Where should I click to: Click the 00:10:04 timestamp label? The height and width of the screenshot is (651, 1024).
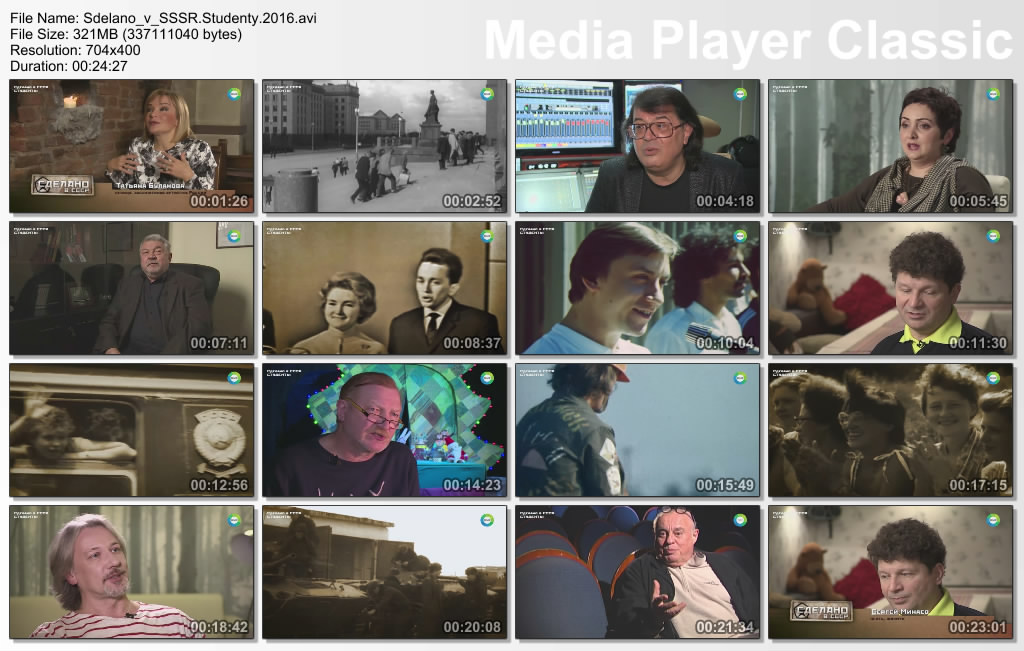[725, 343]
